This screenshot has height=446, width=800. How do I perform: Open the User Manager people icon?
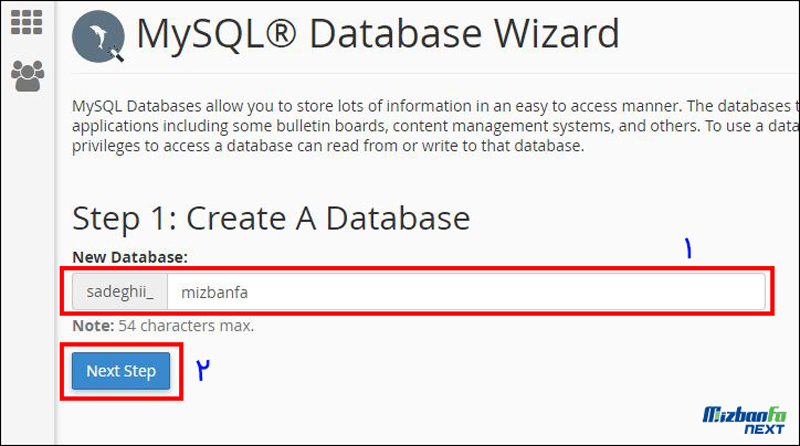(28, 76)
